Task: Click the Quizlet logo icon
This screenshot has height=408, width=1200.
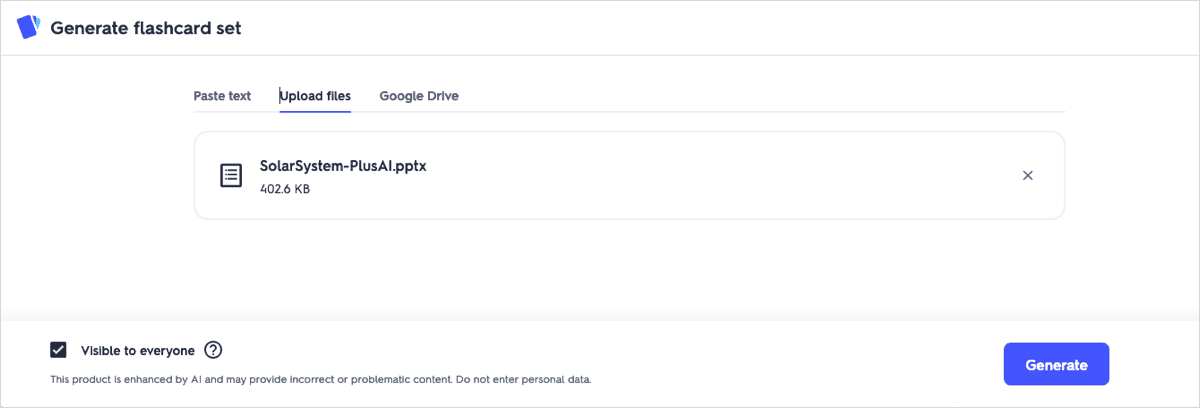Action: (x=28, y=27)
